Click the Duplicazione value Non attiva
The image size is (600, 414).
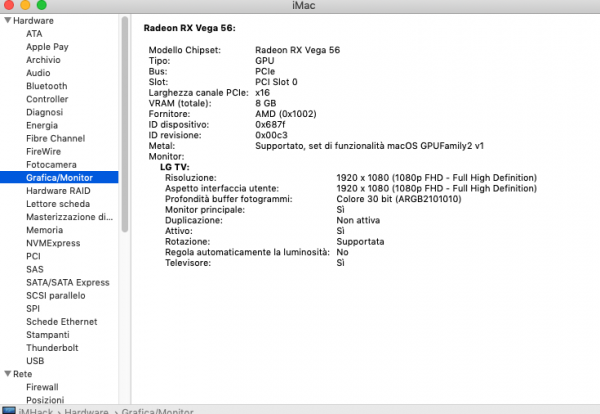pos(358,220)
